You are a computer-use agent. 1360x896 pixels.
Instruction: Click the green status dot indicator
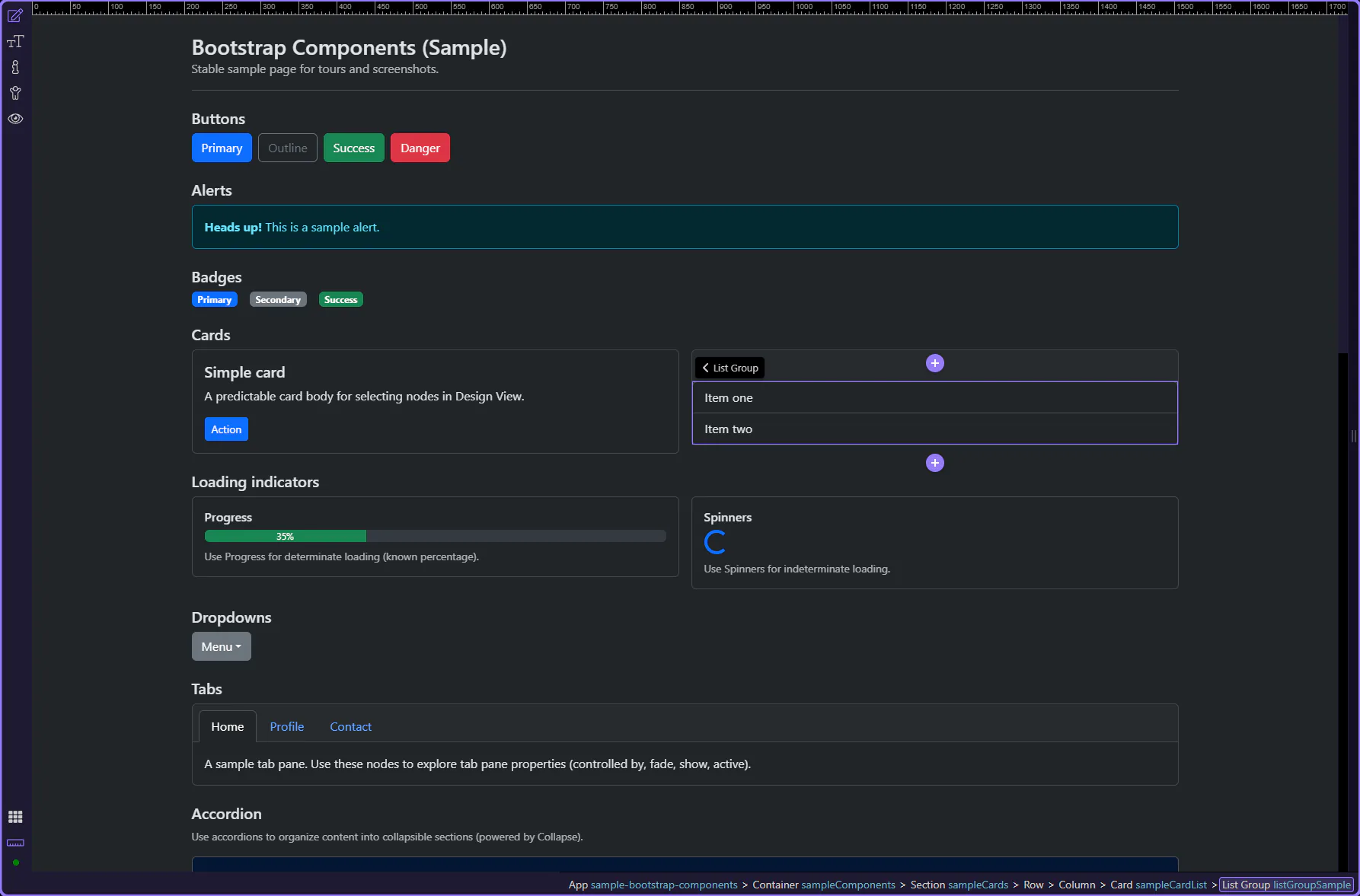point(15,863)
